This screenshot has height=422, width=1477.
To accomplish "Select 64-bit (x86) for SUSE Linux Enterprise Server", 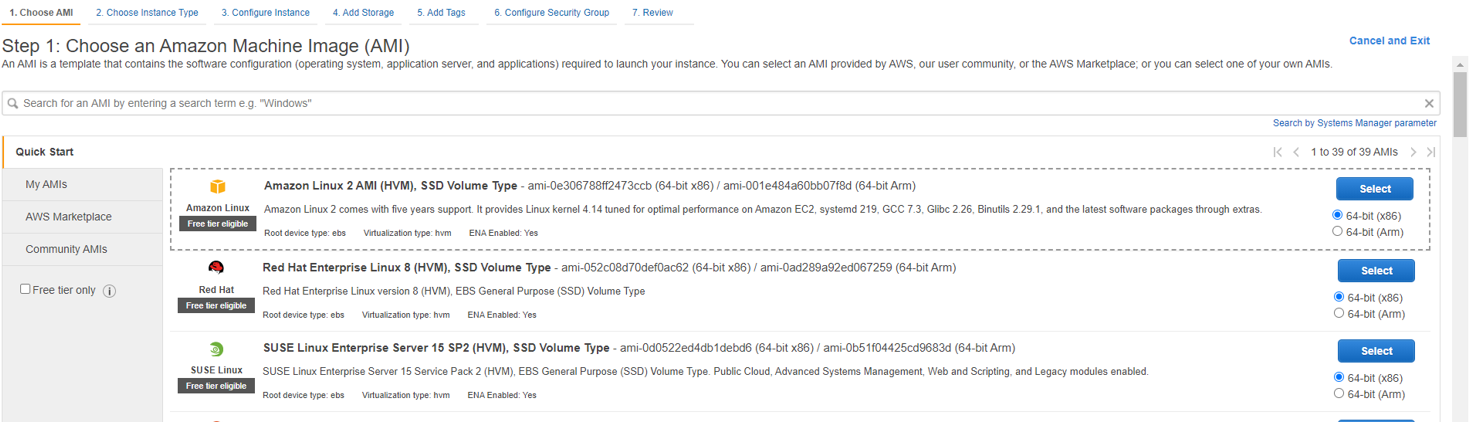I will (1339, 377).
